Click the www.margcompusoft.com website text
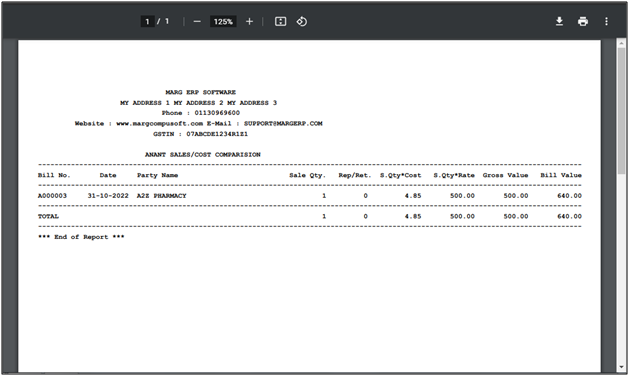 pyautogui.click(x=160, y=123)
